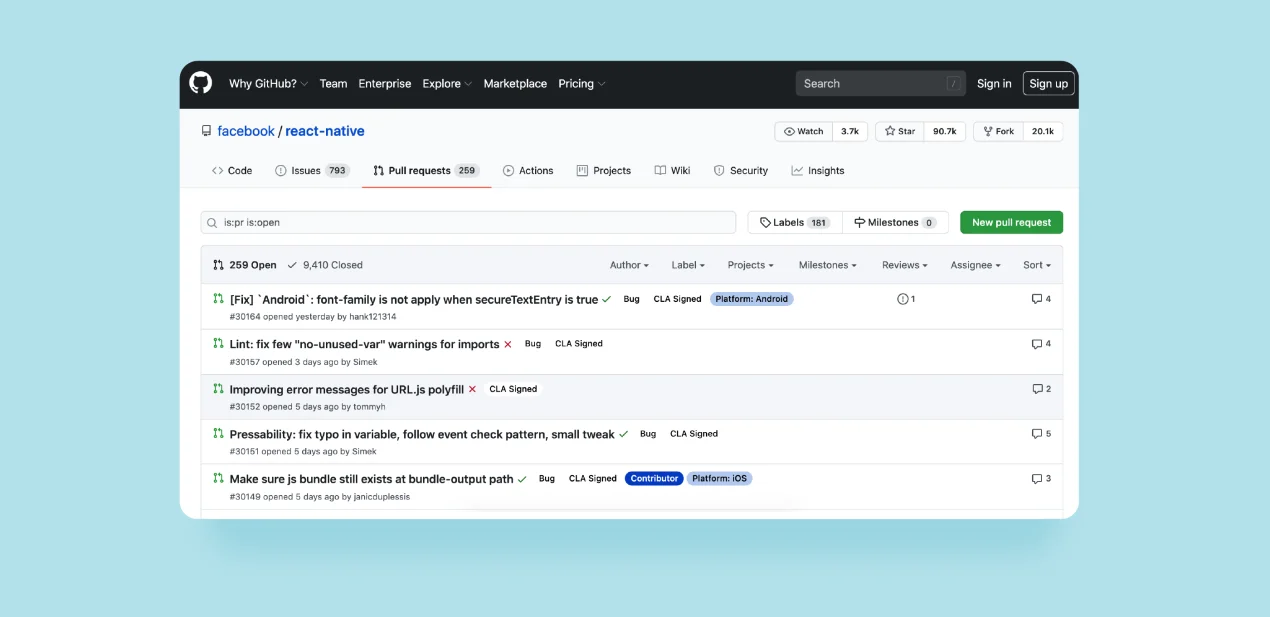Open the Insights tab

click(x=818, y=171)
